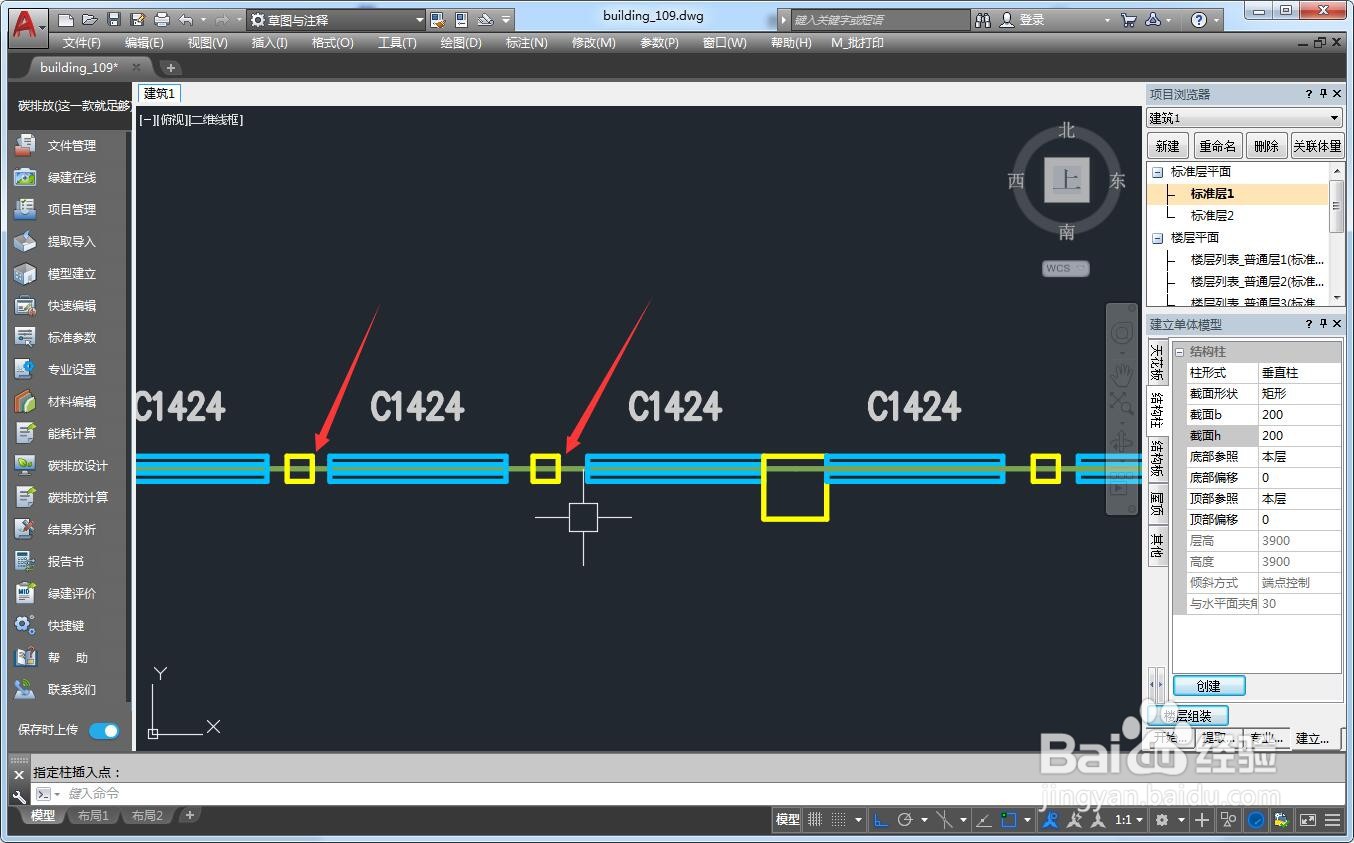Screen dimensions: 1354x843
Task: Select 标准层2 in the project tree
Action: pyautogui.click(x=1212, y=216)
